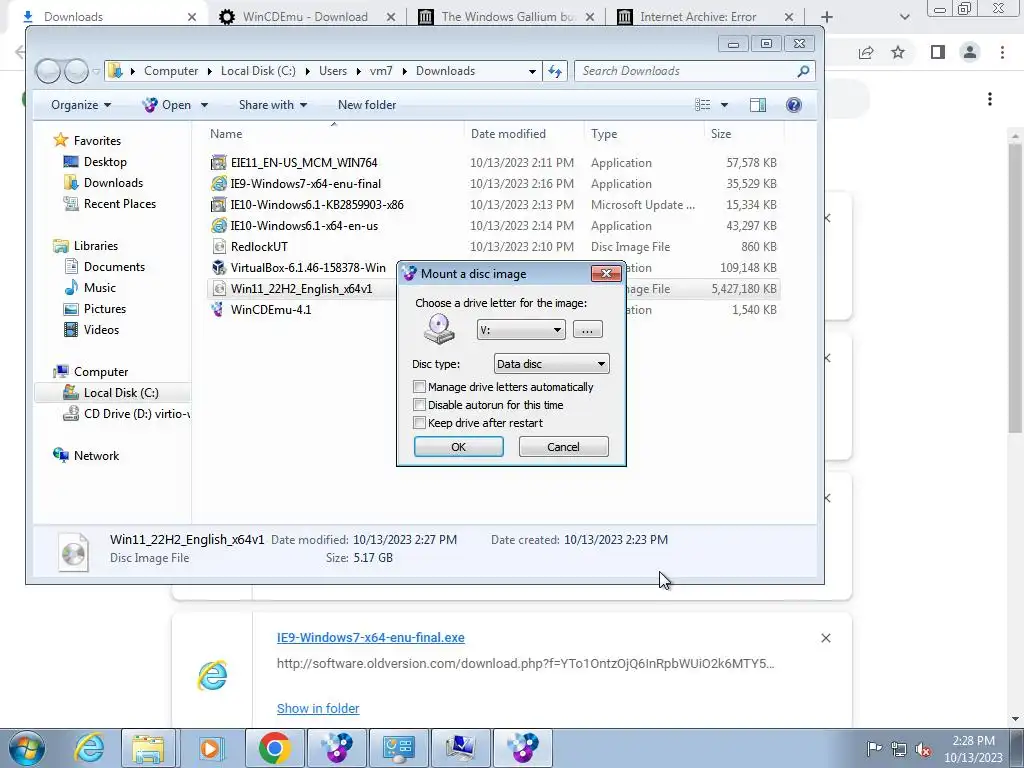1024x768 pixels.
Task: Launch Internet Explorer from the taskbar
Action: pos(89,748)
